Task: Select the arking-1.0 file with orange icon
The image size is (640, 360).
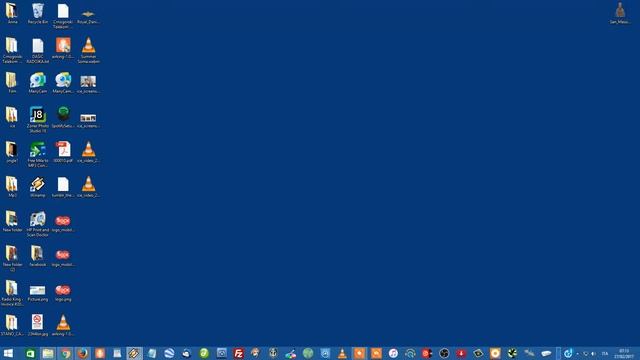Action: pos(63,48)
